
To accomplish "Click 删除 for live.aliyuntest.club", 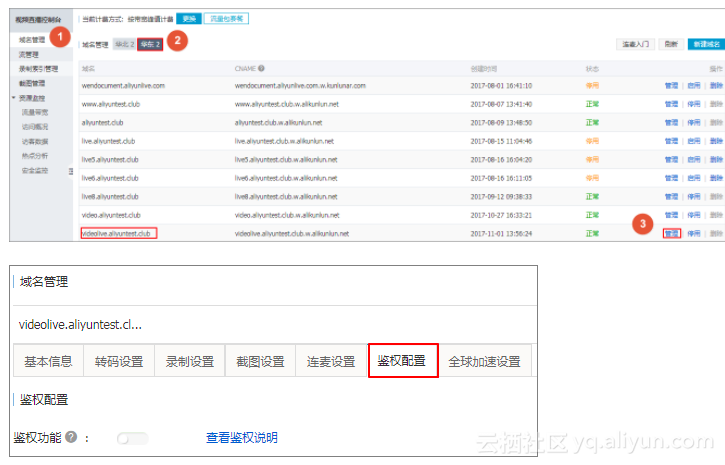I will [716, 141].
